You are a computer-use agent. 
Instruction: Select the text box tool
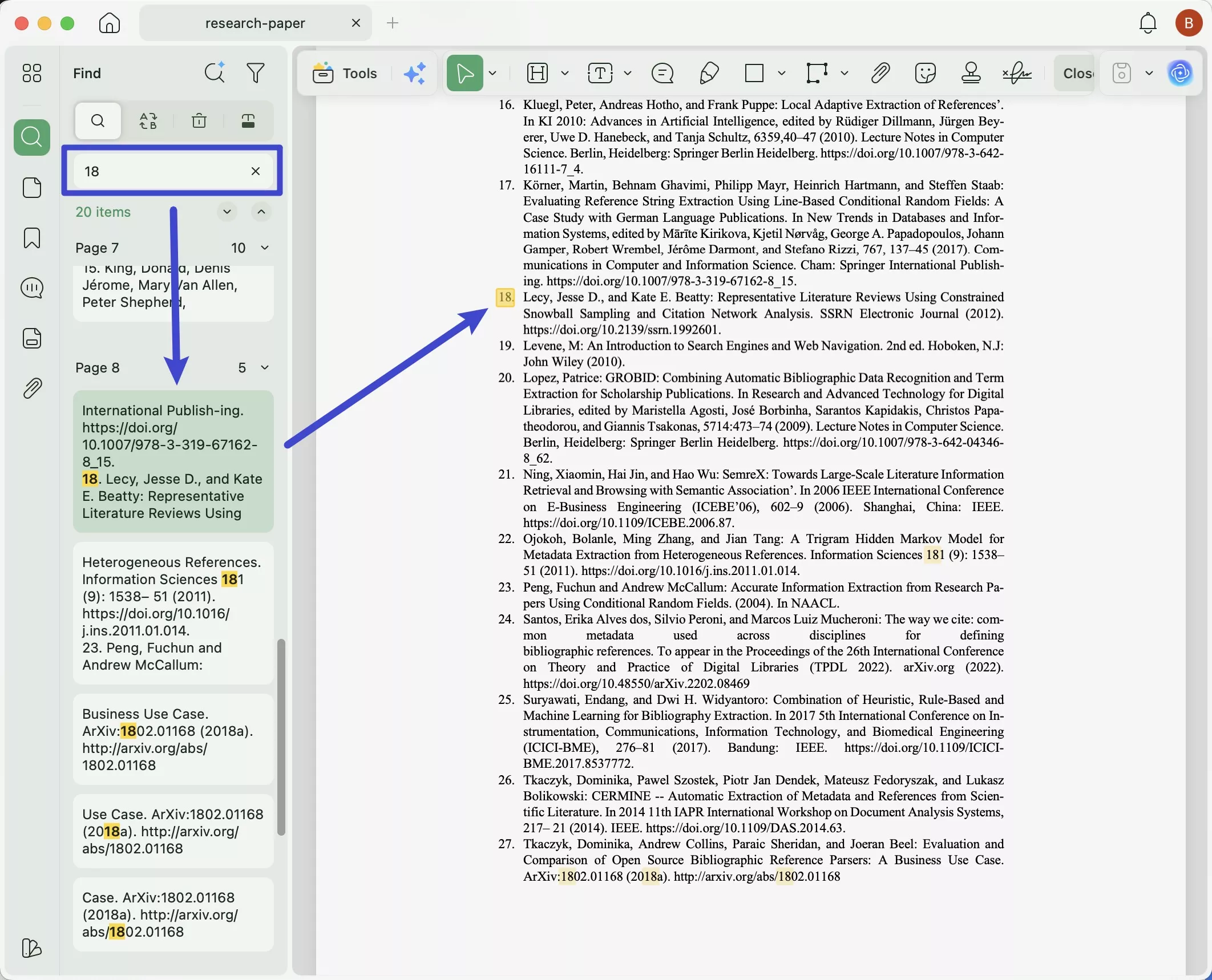600,73
